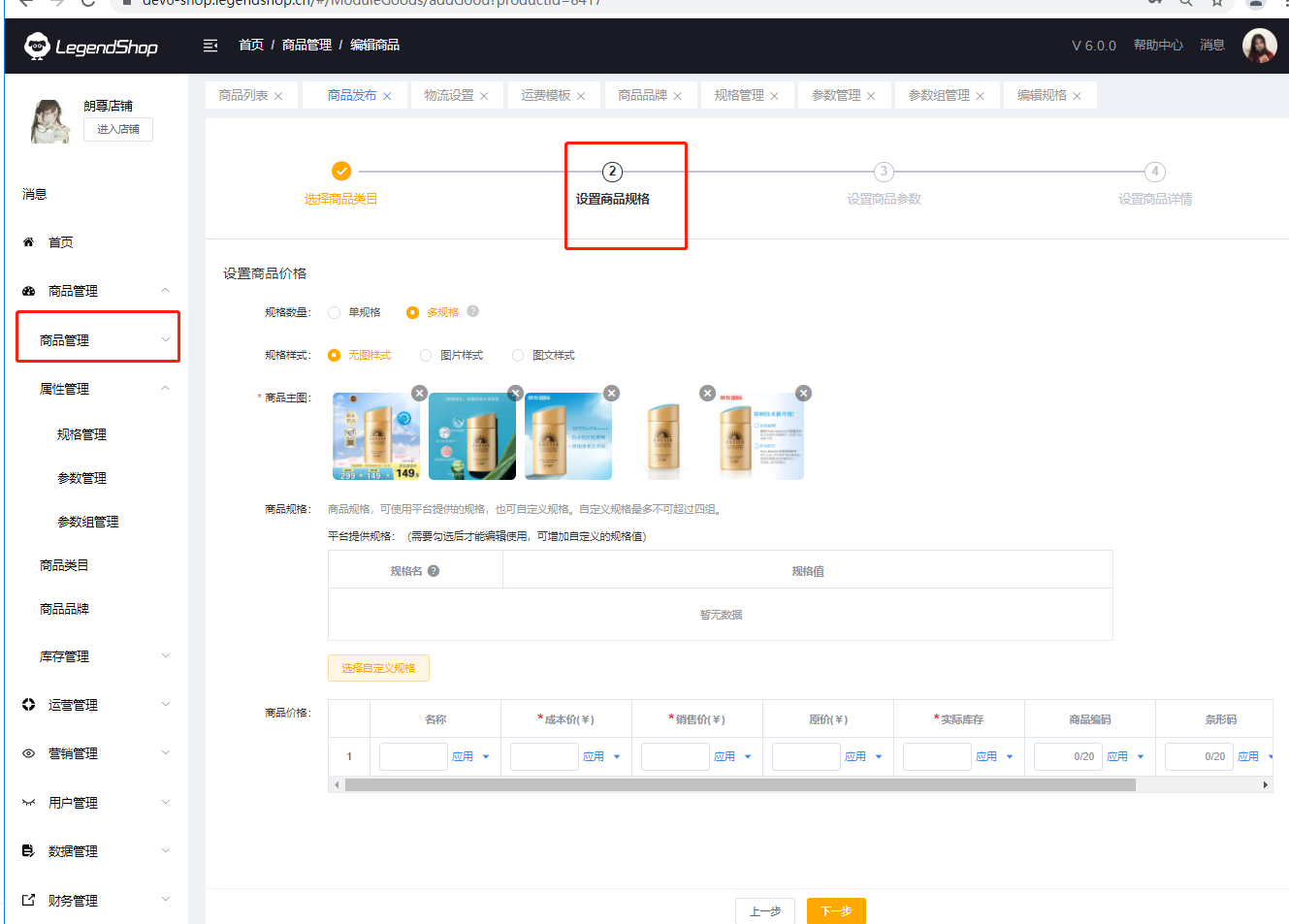Screen dimensions: 1289x924
Task: Close the 物流设置 tab
Action: click(484, 96)
